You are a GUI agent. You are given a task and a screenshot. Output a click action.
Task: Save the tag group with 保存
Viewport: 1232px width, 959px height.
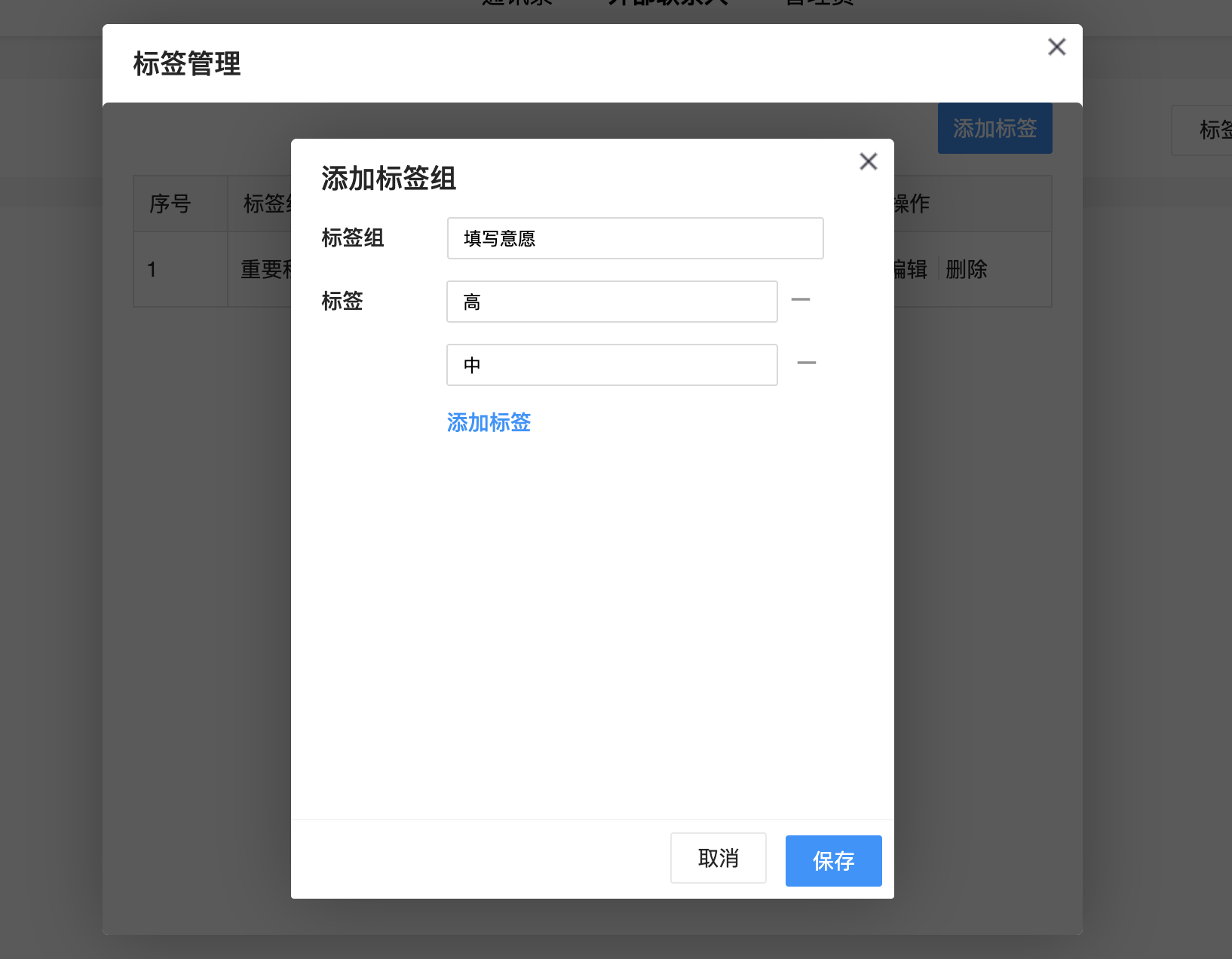(834, 861)
